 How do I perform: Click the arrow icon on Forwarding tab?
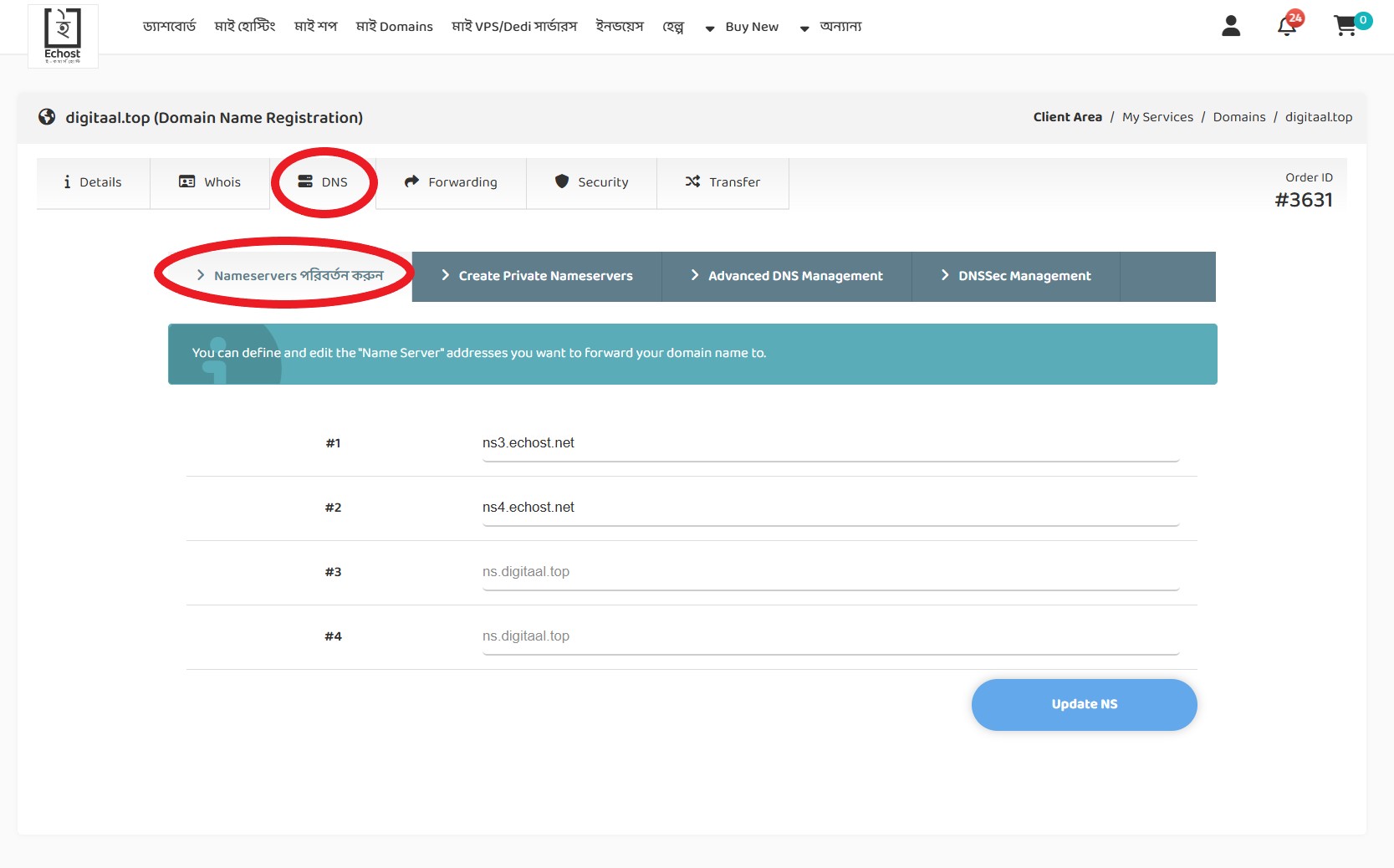[x=411, y=181]
